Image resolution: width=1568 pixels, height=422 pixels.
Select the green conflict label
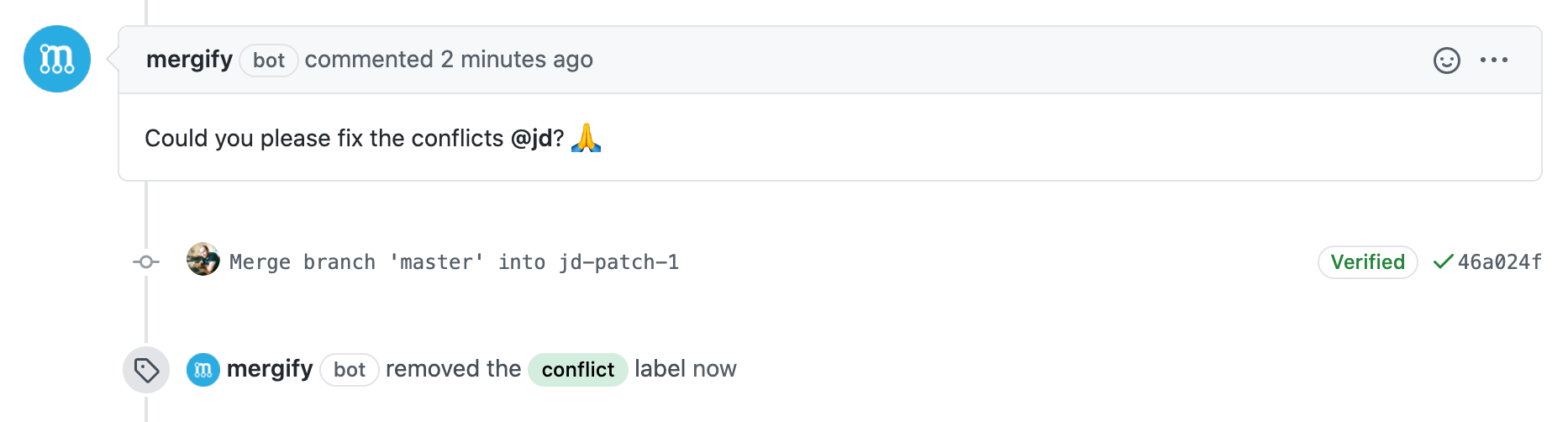[x=578, y=370]
